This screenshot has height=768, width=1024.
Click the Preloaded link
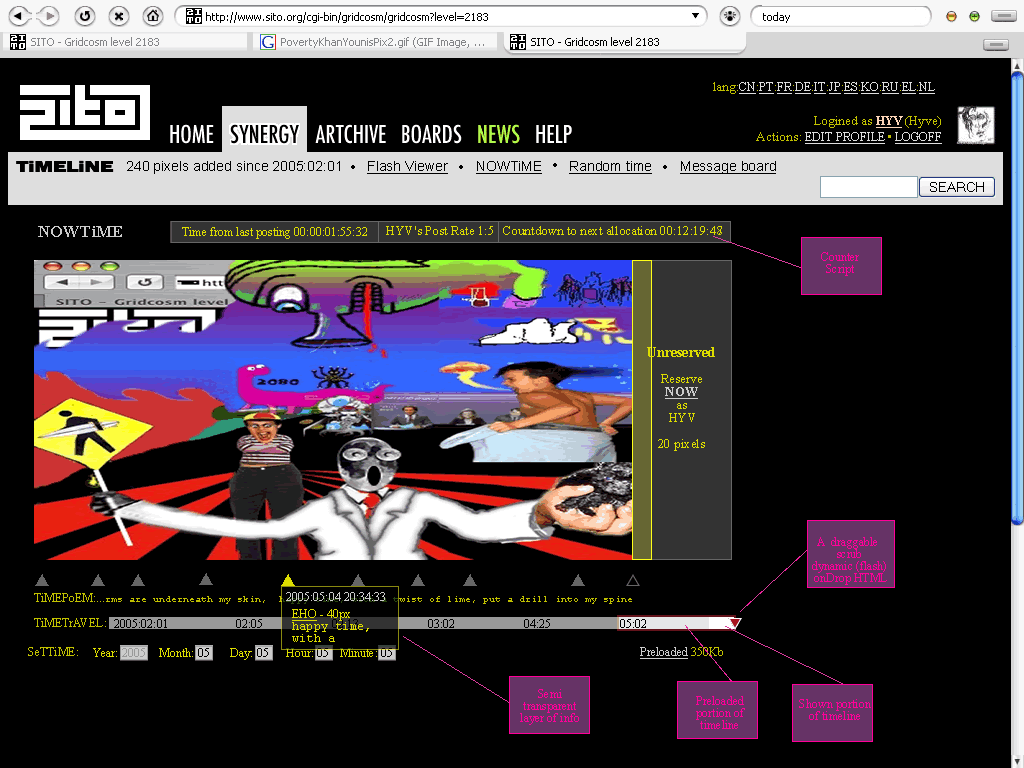click(x=664, y=652)
